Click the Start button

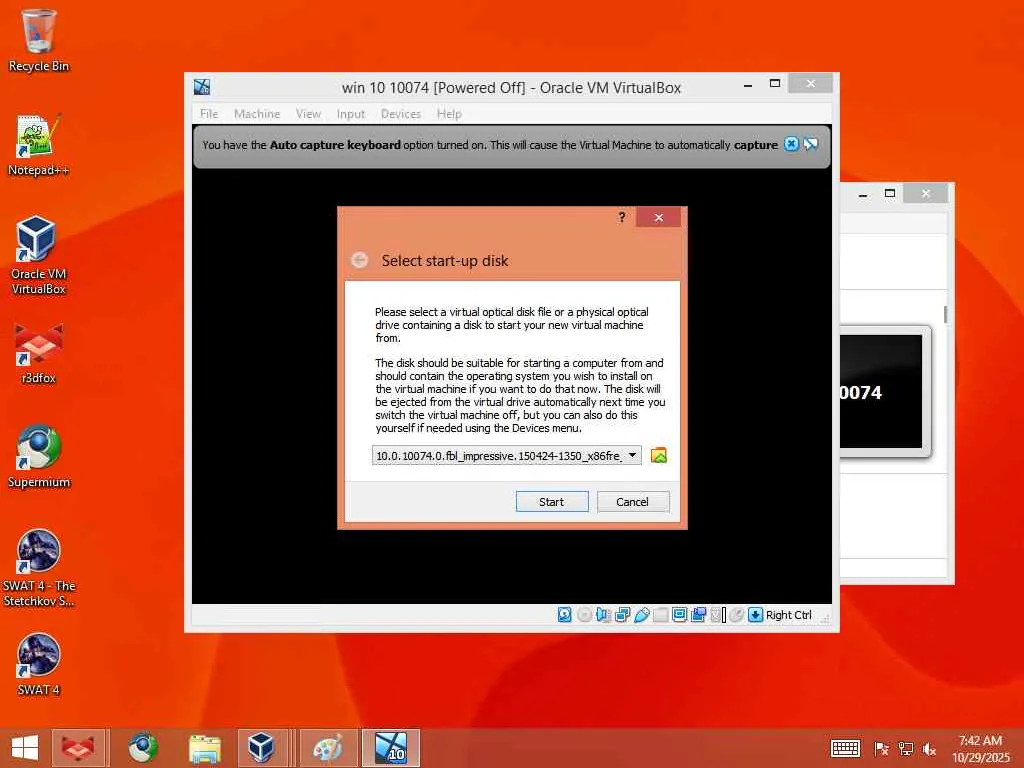pyautogui.click(x=552, y=502)
